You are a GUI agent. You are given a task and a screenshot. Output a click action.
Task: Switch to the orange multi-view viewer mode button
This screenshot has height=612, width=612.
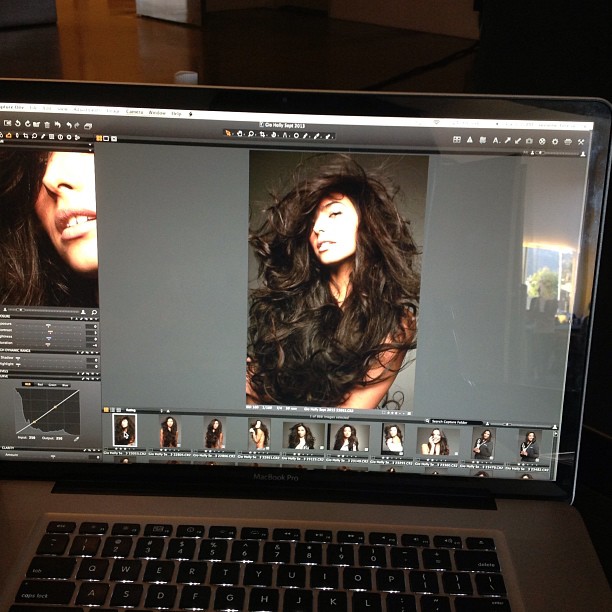pyautogui.click(x=99, y=138)
